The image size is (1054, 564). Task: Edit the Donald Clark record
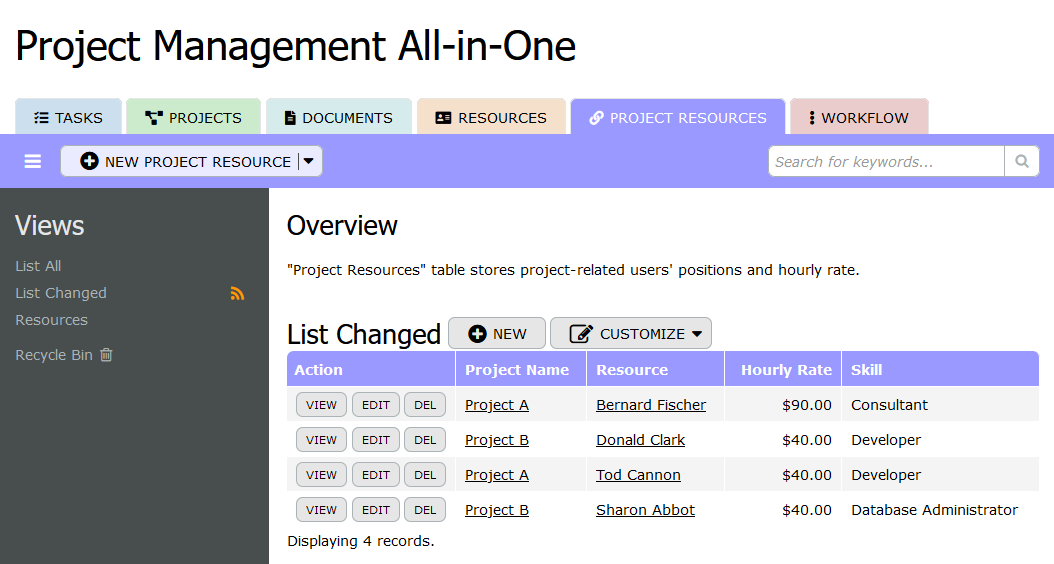pos(376,440)
